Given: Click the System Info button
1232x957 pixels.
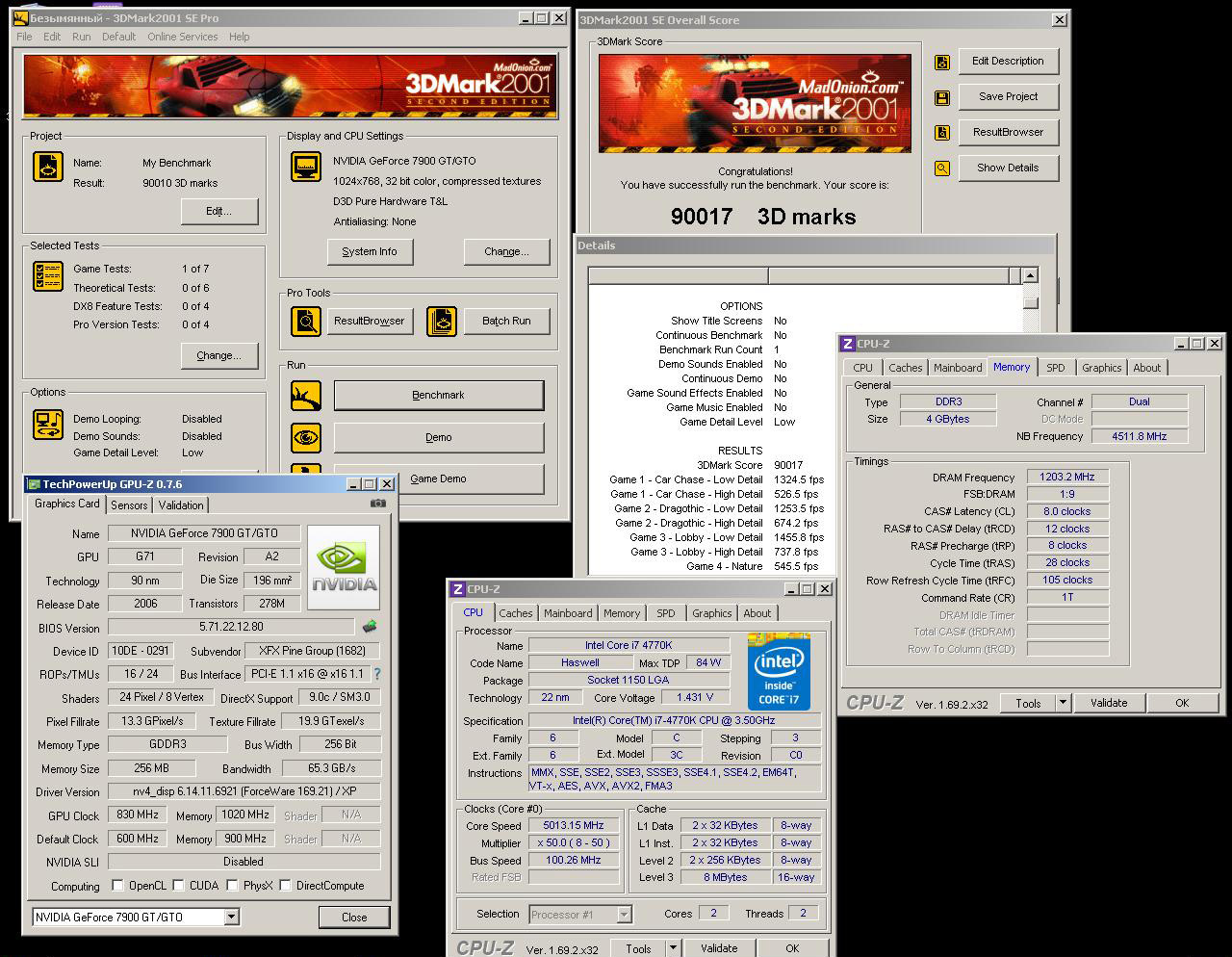Looking at the screenshot, I should pos(370,252).
